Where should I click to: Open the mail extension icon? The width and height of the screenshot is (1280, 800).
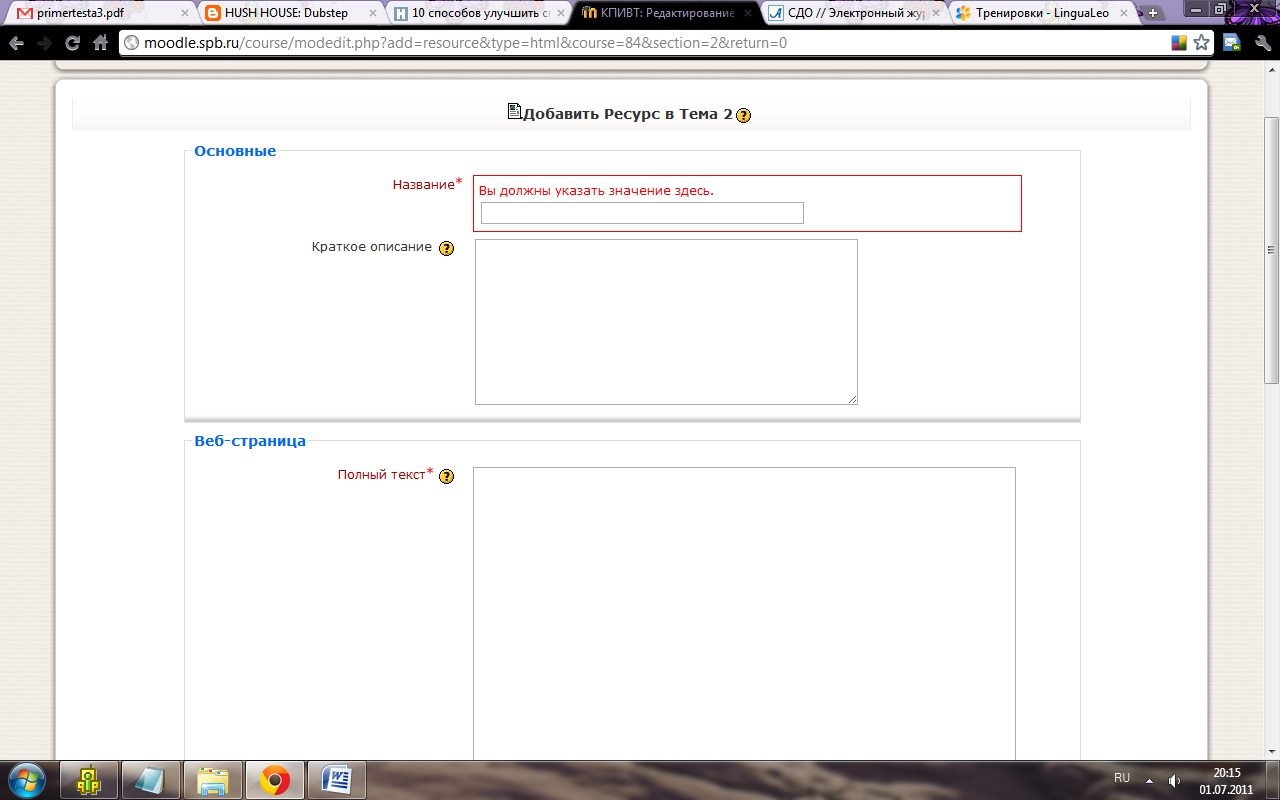1232,43
